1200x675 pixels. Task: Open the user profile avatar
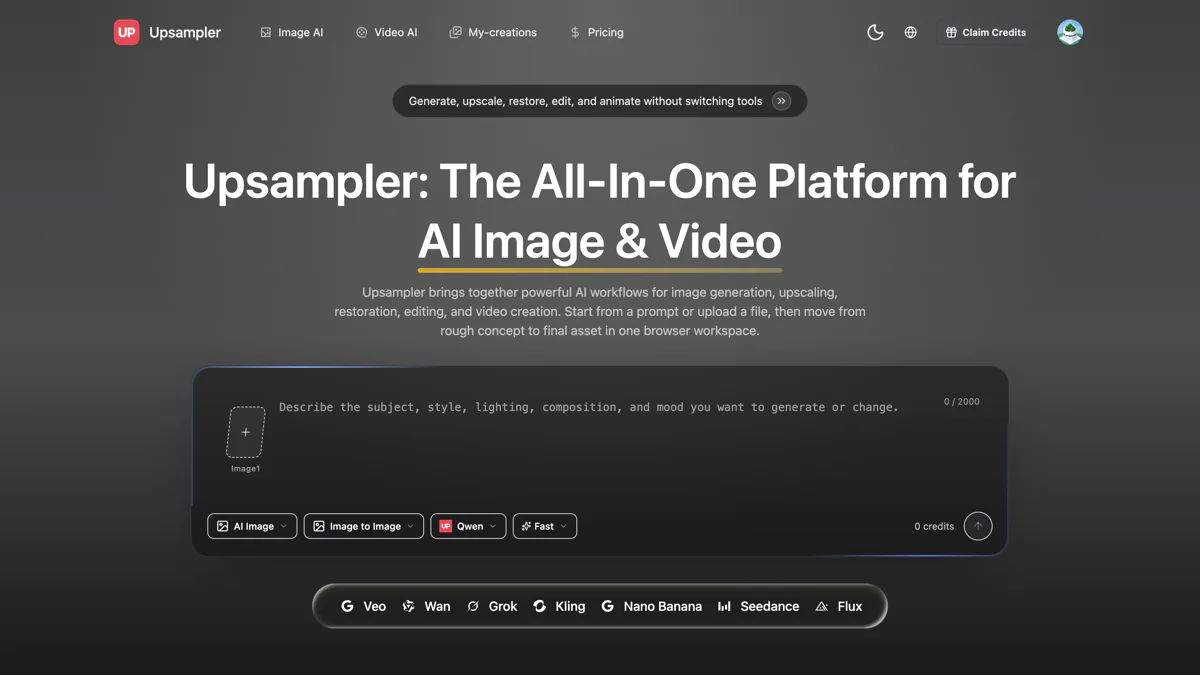(1070, 32)
